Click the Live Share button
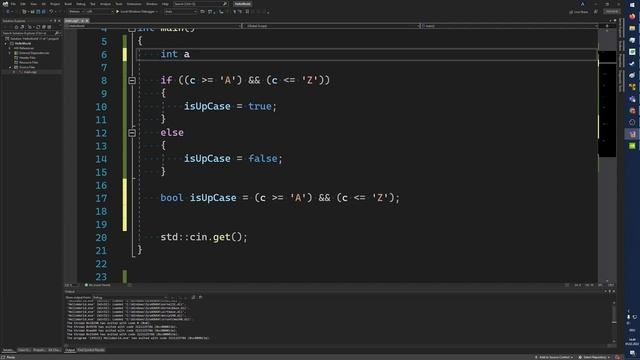 579,12
